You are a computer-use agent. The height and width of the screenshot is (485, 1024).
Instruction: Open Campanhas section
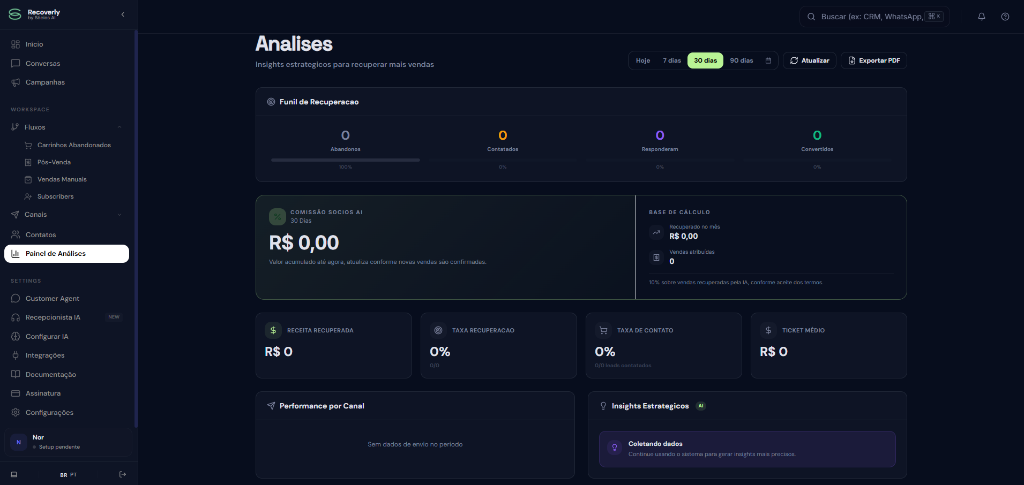coord(67,82)
